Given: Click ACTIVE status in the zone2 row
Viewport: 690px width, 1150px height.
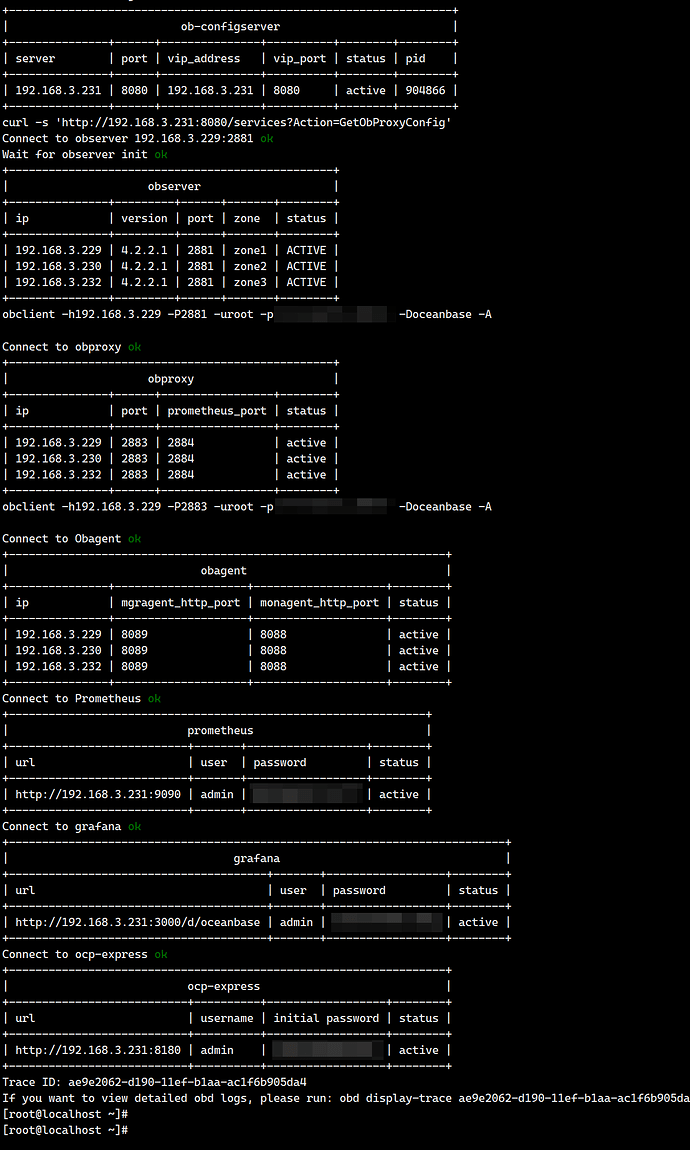Looking at the screenshot, I should (307, 266).
